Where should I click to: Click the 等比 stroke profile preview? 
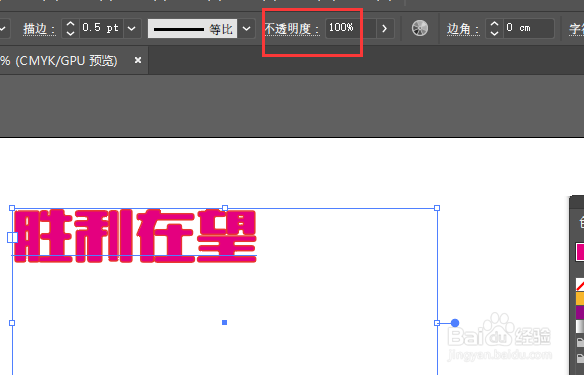(192, 29)
